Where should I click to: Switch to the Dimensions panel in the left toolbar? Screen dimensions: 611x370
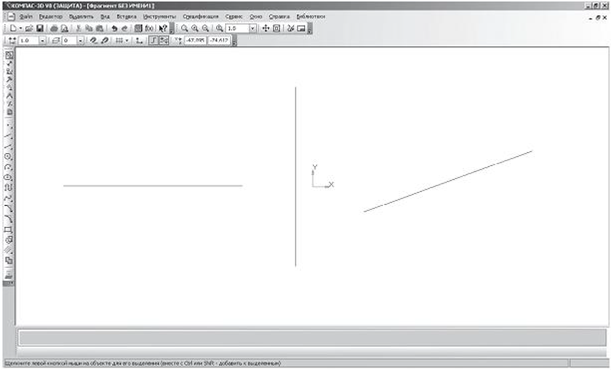tap(9, 64)
